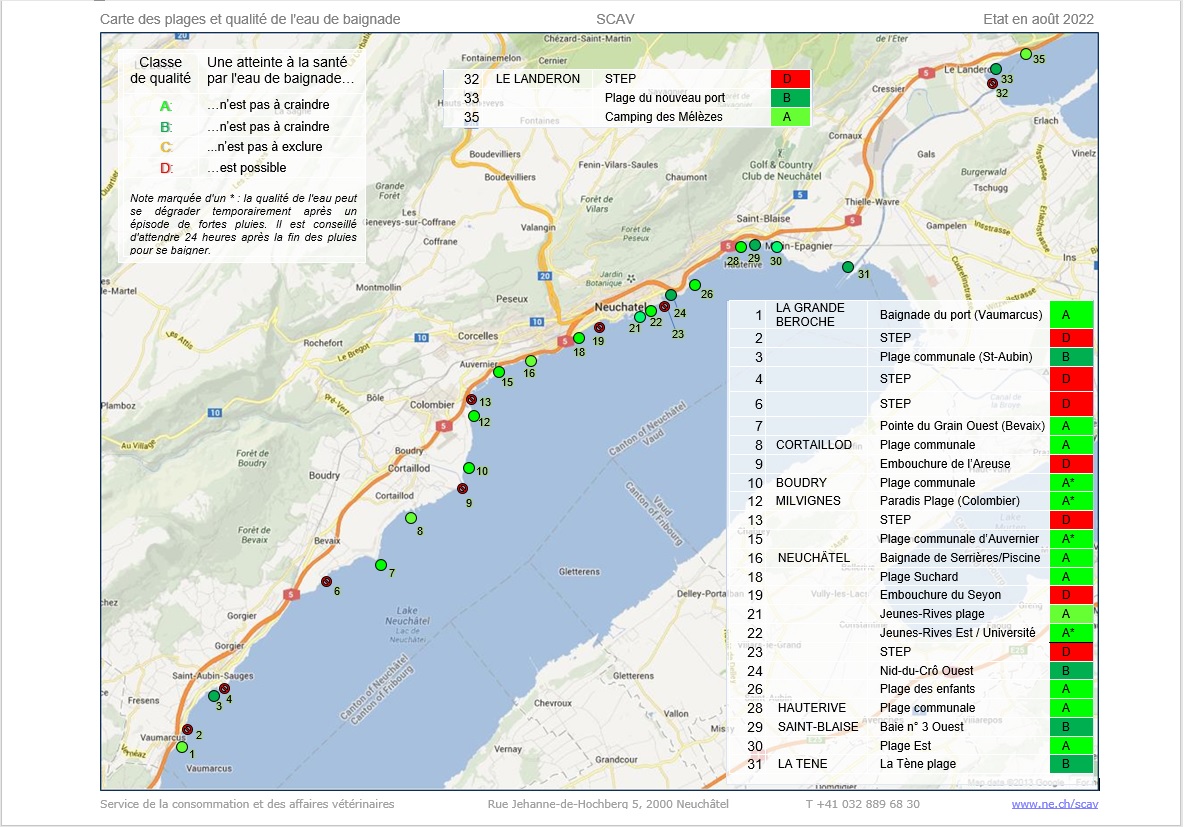Select 'Plage Suchard' in the table
Screen dimensions: 1200x827
coord(919,577)
